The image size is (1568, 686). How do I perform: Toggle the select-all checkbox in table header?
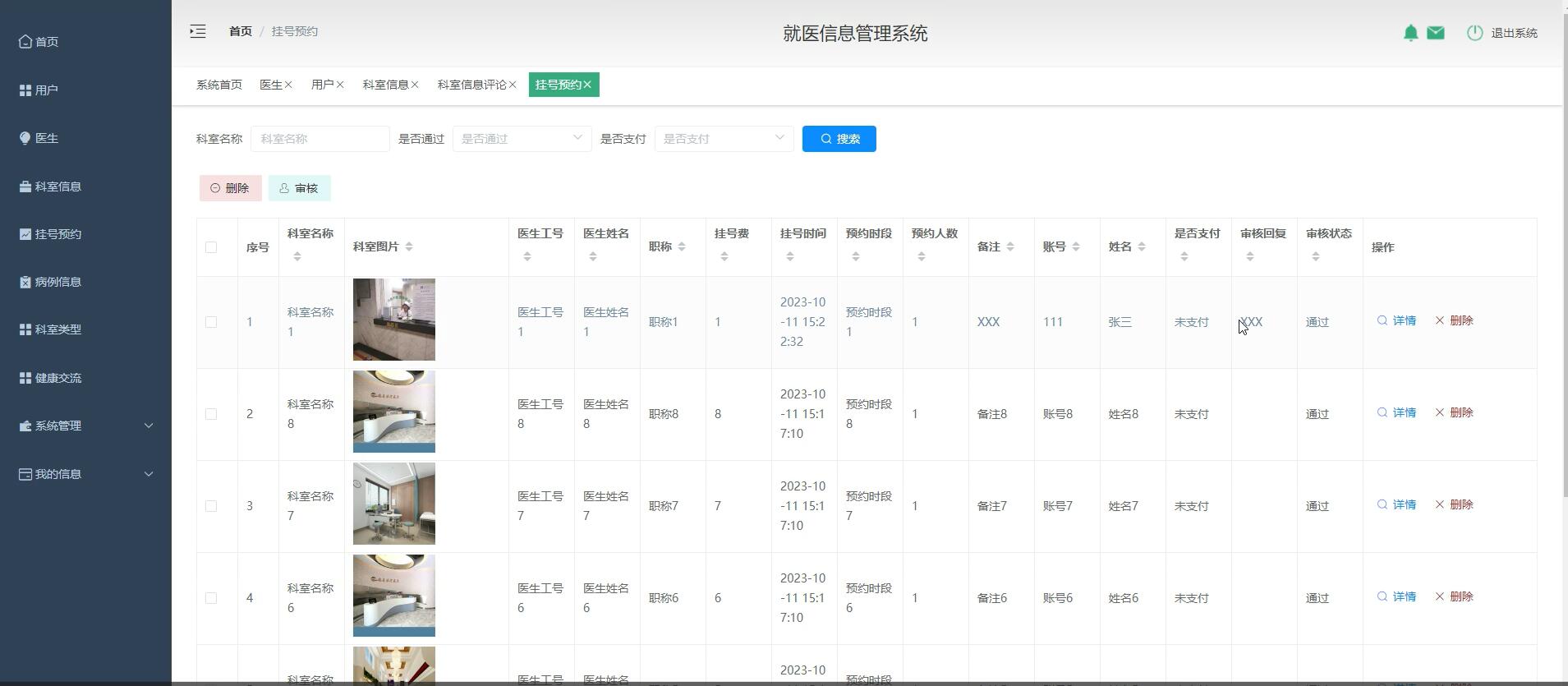[x=211, y=247]
